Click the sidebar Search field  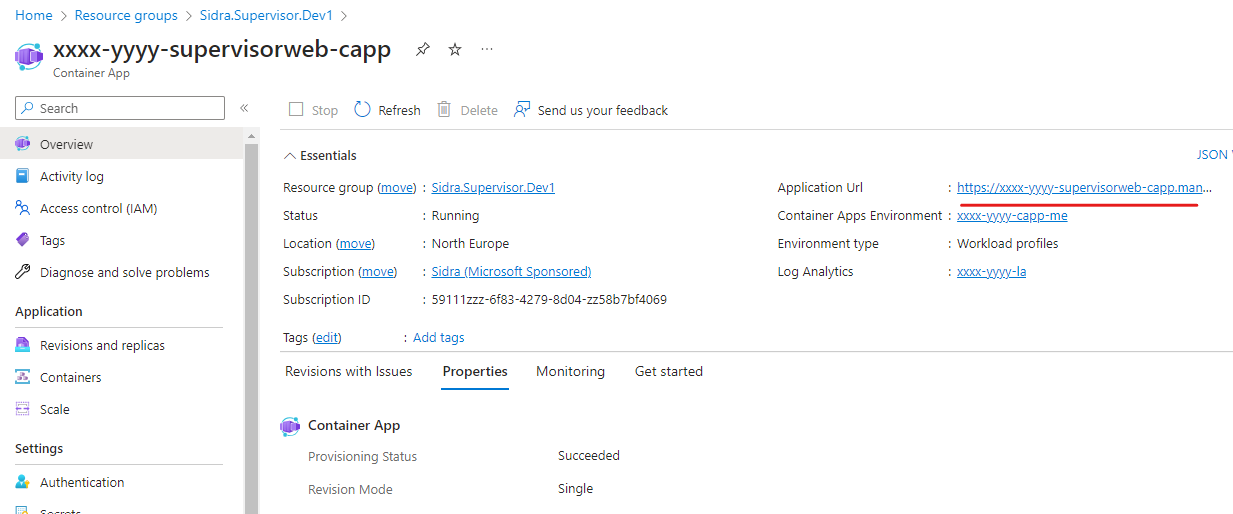coord(120,108)
